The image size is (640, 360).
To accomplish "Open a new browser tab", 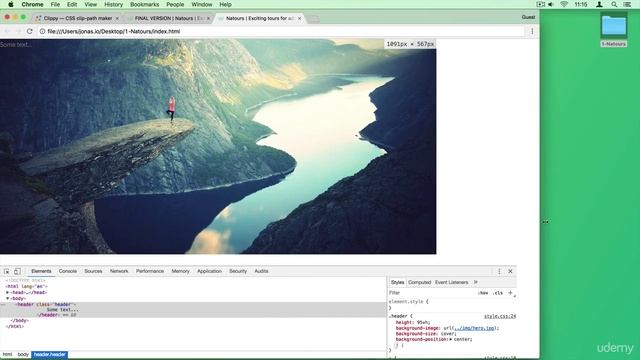I will pyautogui.click(x=313, y=19).
